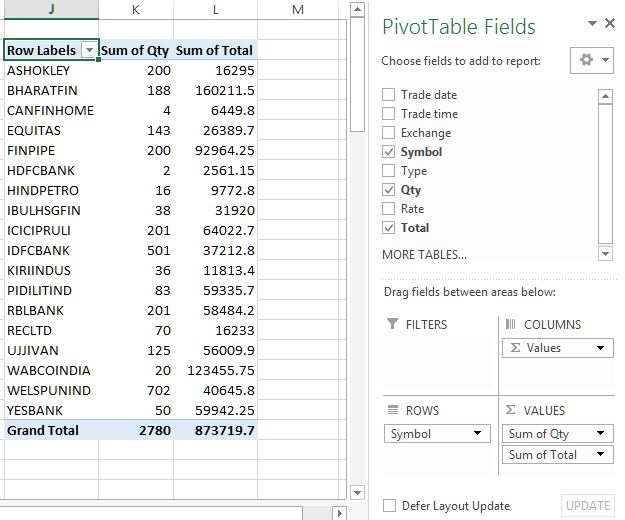This screenshot has height=520, width=625.
Task: Open the Sum of Qty field dropdown
Action: pyautogui.click(x=600, y=433)
